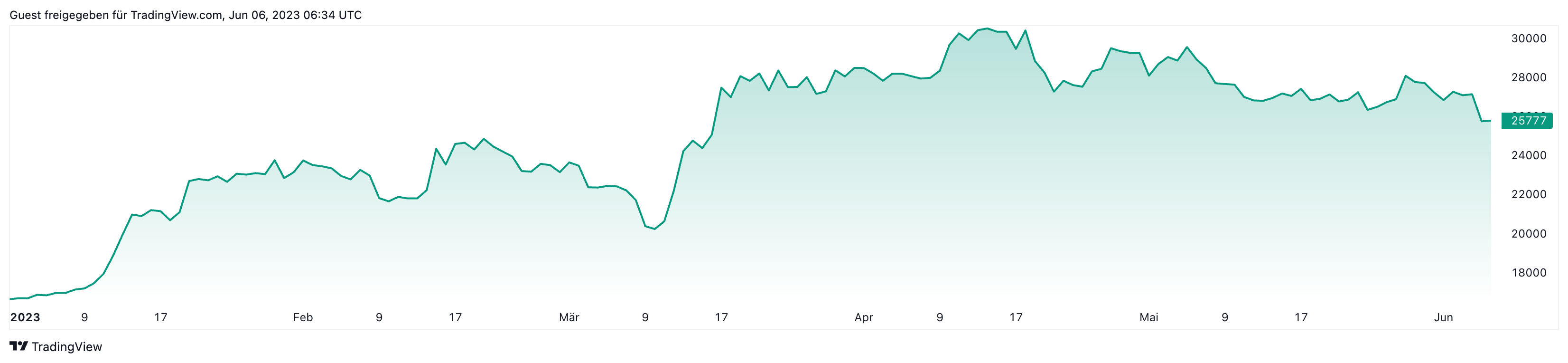Click the last data point of the line

click(x=1490, y=121)
